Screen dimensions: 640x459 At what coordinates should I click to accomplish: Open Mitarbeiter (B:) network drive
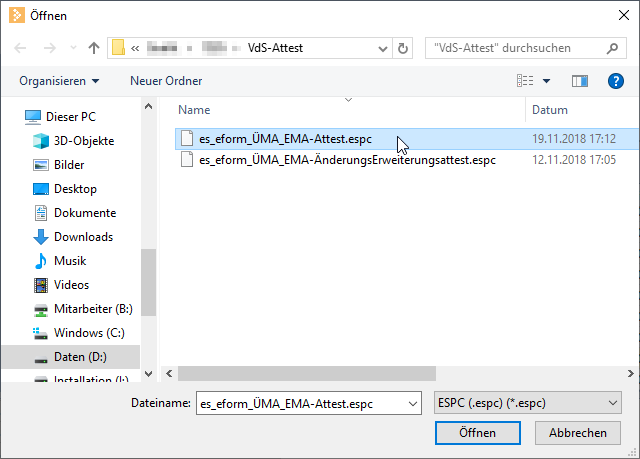click(92, 309)
